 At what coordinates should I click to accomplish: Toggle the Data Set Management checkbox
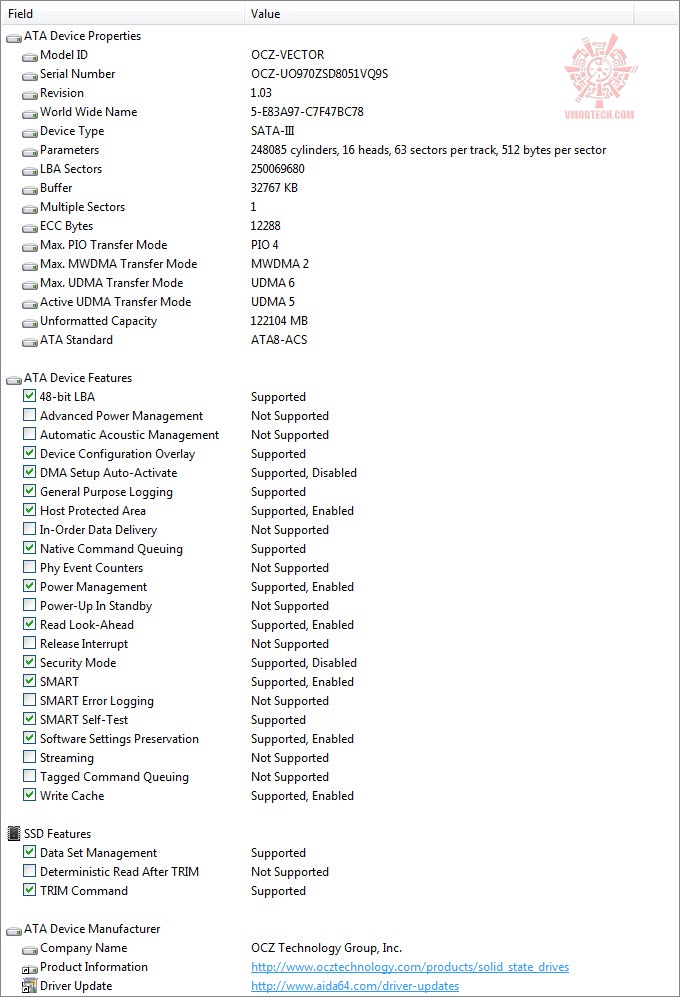pyautogui.click(x=29, y=851)
